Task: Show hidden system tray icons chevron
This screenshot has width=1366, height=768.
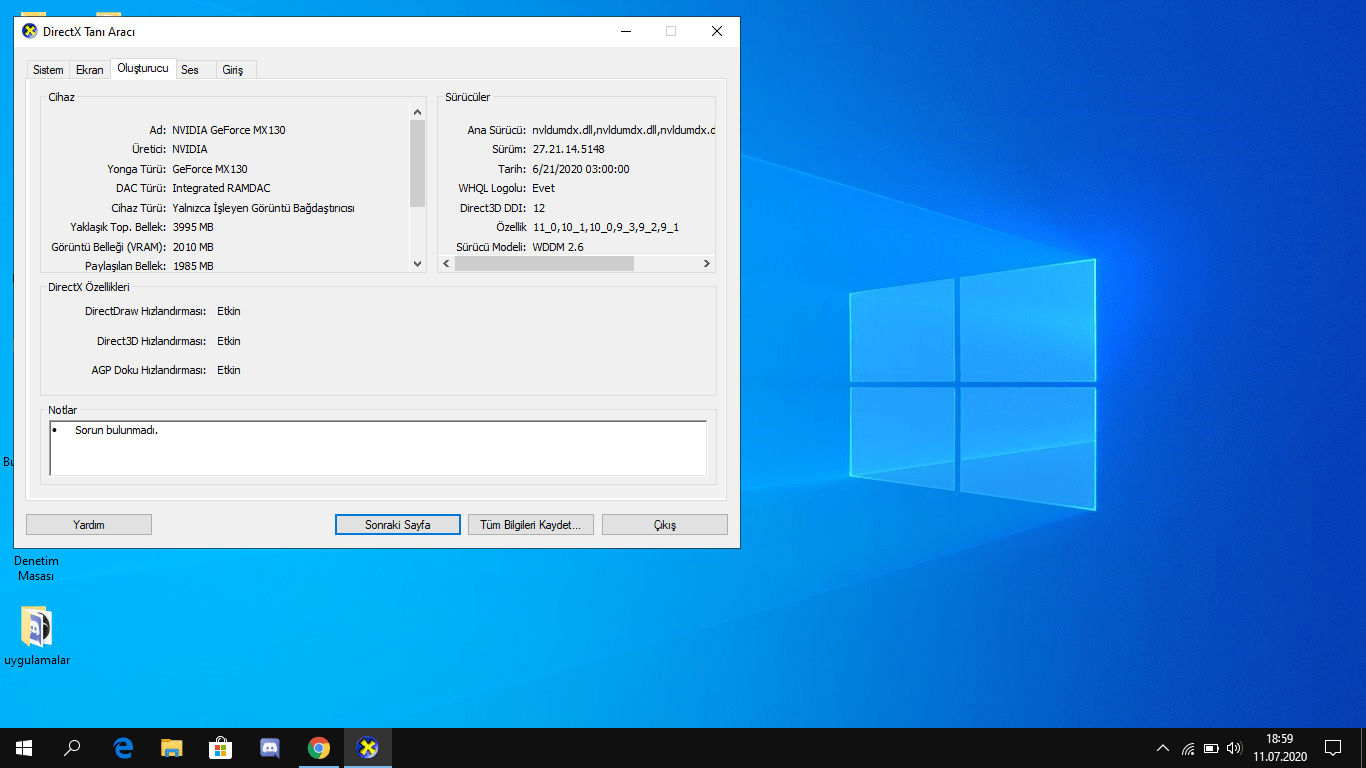Action: pos(1163,748)
